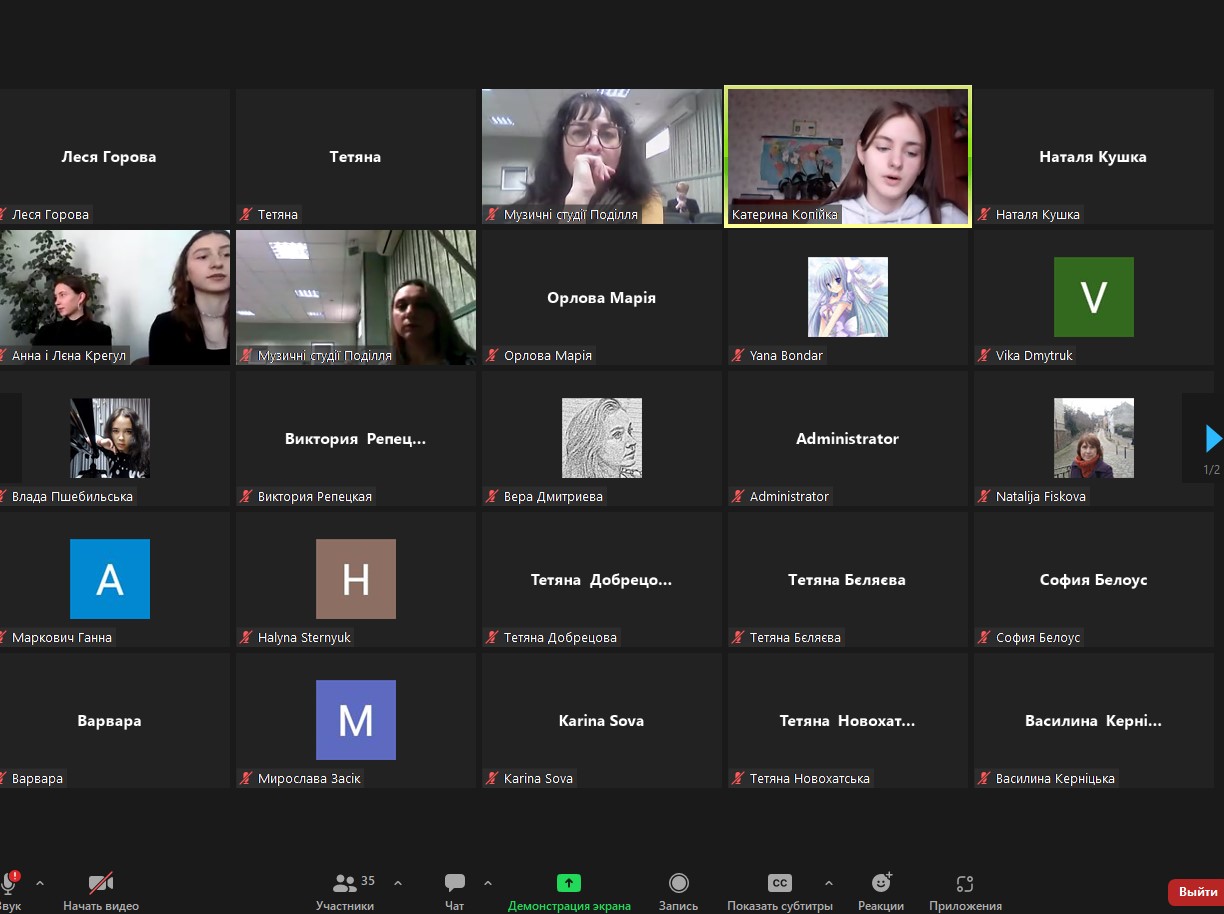Viewport: 1224px width, 914px height.
Task: Click the Запись record icon
Action: [x=679, y=883]
